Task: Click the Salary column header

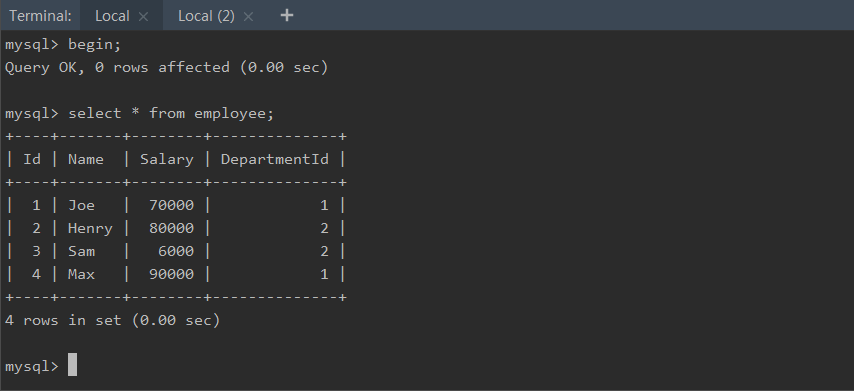Action: (167, 160)
